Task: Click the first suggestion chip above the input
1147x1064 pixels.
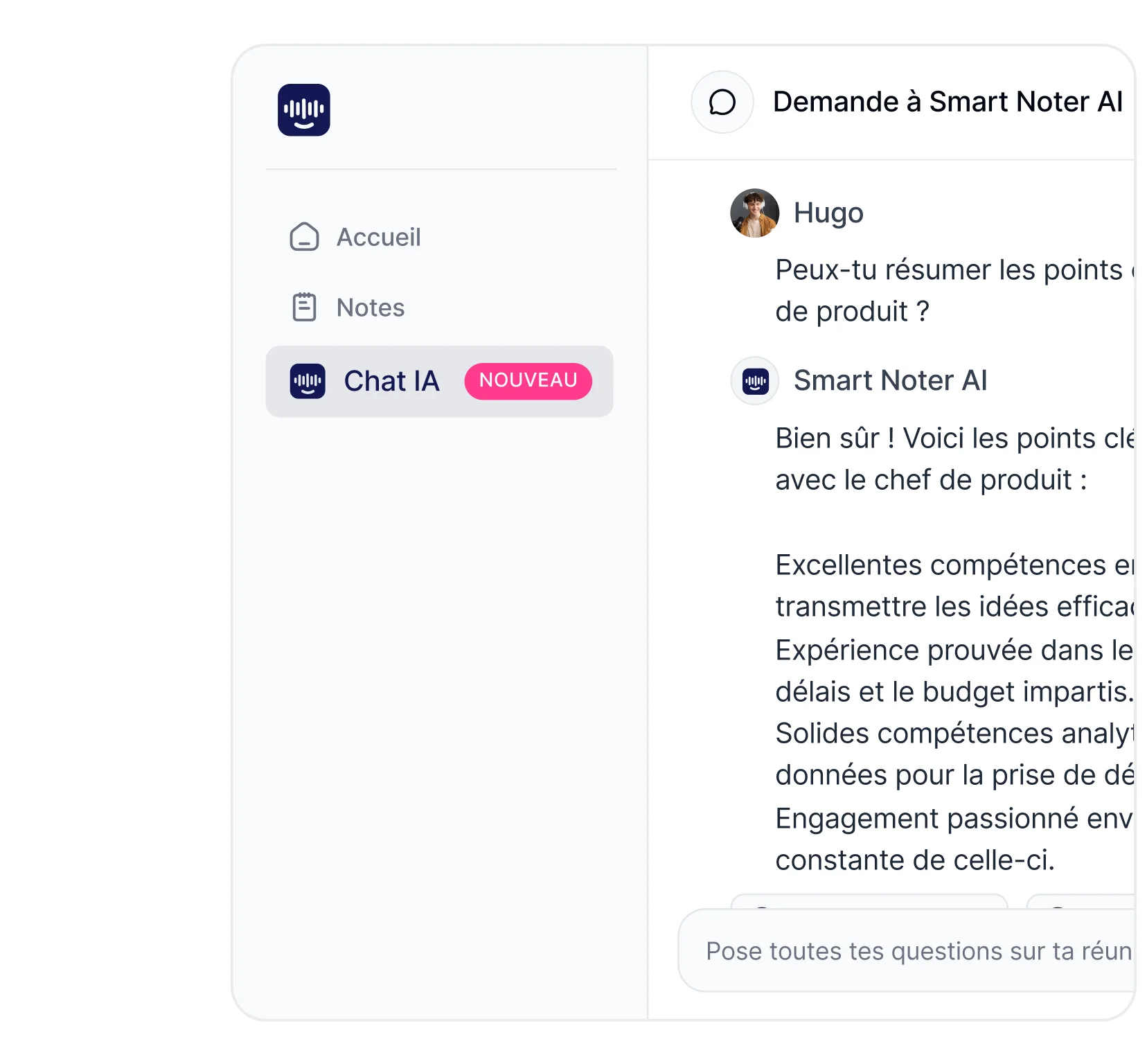Action: (869, 901)
